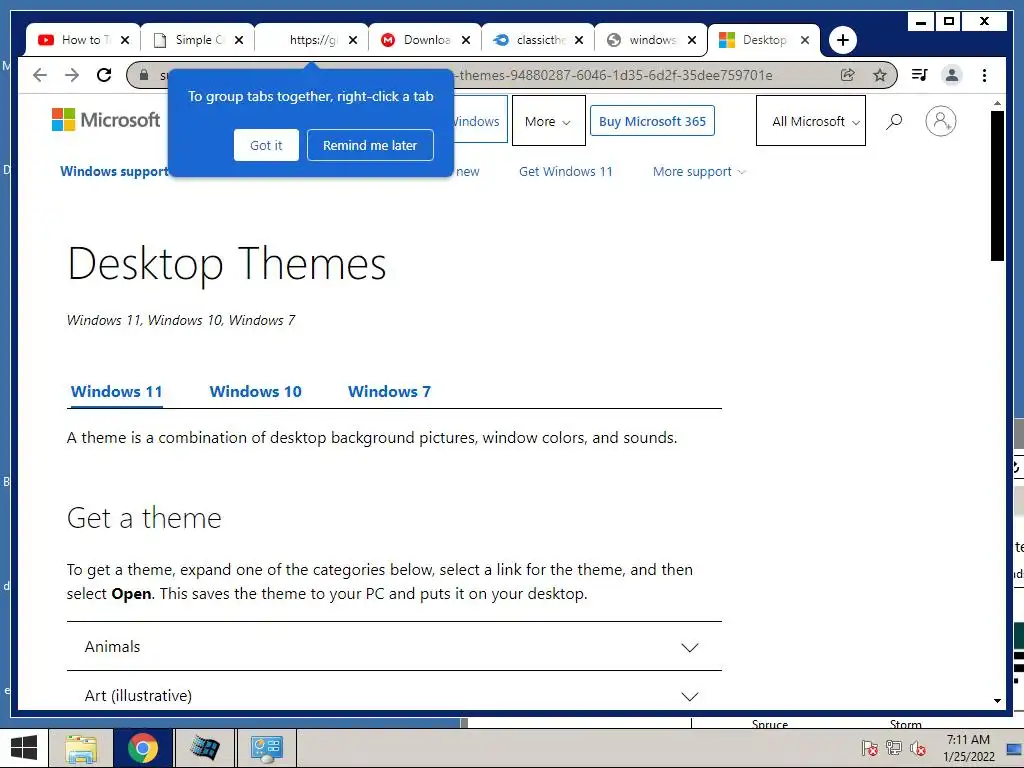Image resolution: width=1024 pixels, height=768 pixels.
Task: Close the https://g tab
Action: pos(353,40)
